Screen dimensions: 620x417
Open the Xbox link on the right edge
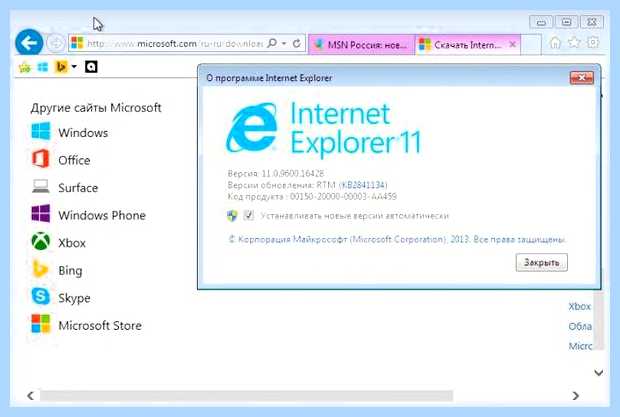[580, 307]
